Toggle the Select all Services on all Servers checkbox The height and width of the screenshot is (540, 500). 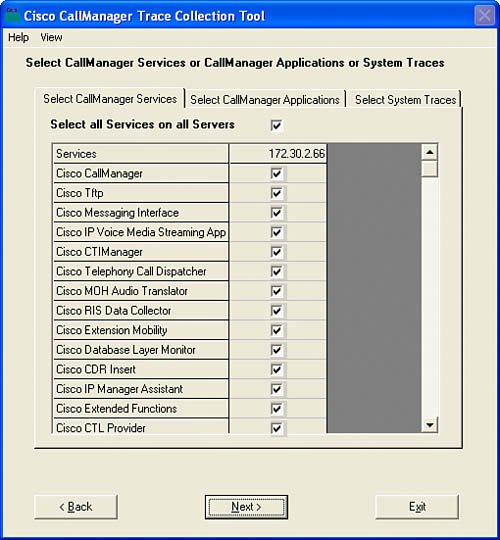tap(277, 125)
